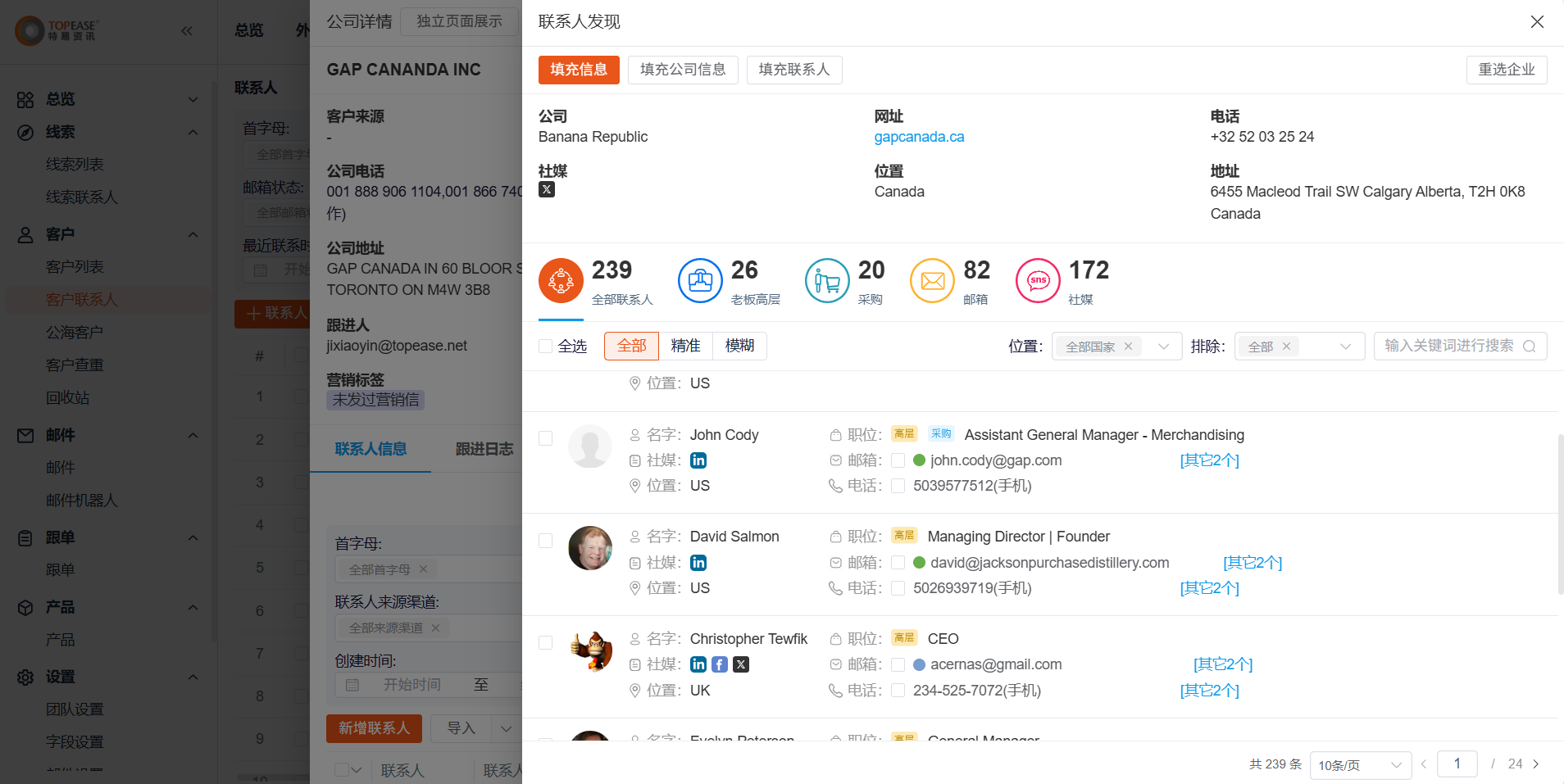The height and width of the screenshot is (784, 1564).
Task: Open the 跟进日志 tab
Action: point(484,449)
